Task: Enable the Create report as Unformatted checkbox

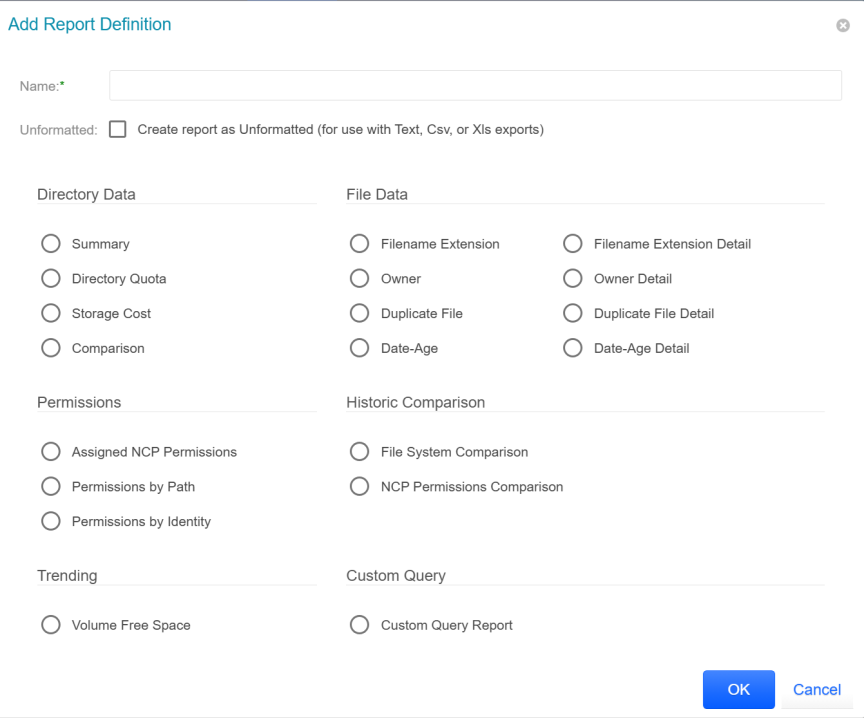Action: click(117, 129)
